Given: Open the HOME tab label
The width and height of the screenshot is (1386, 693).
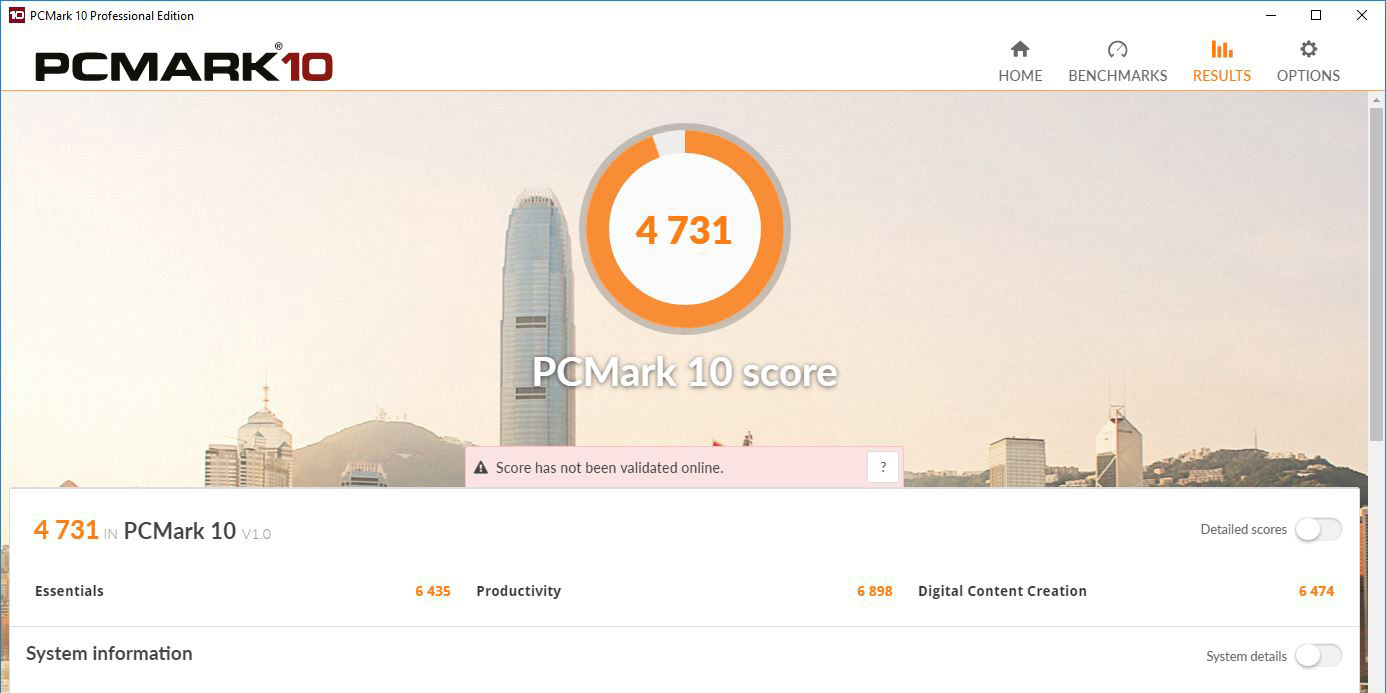Looking at the screenshot, I should pyautogui.click(x=1020, y=76).
